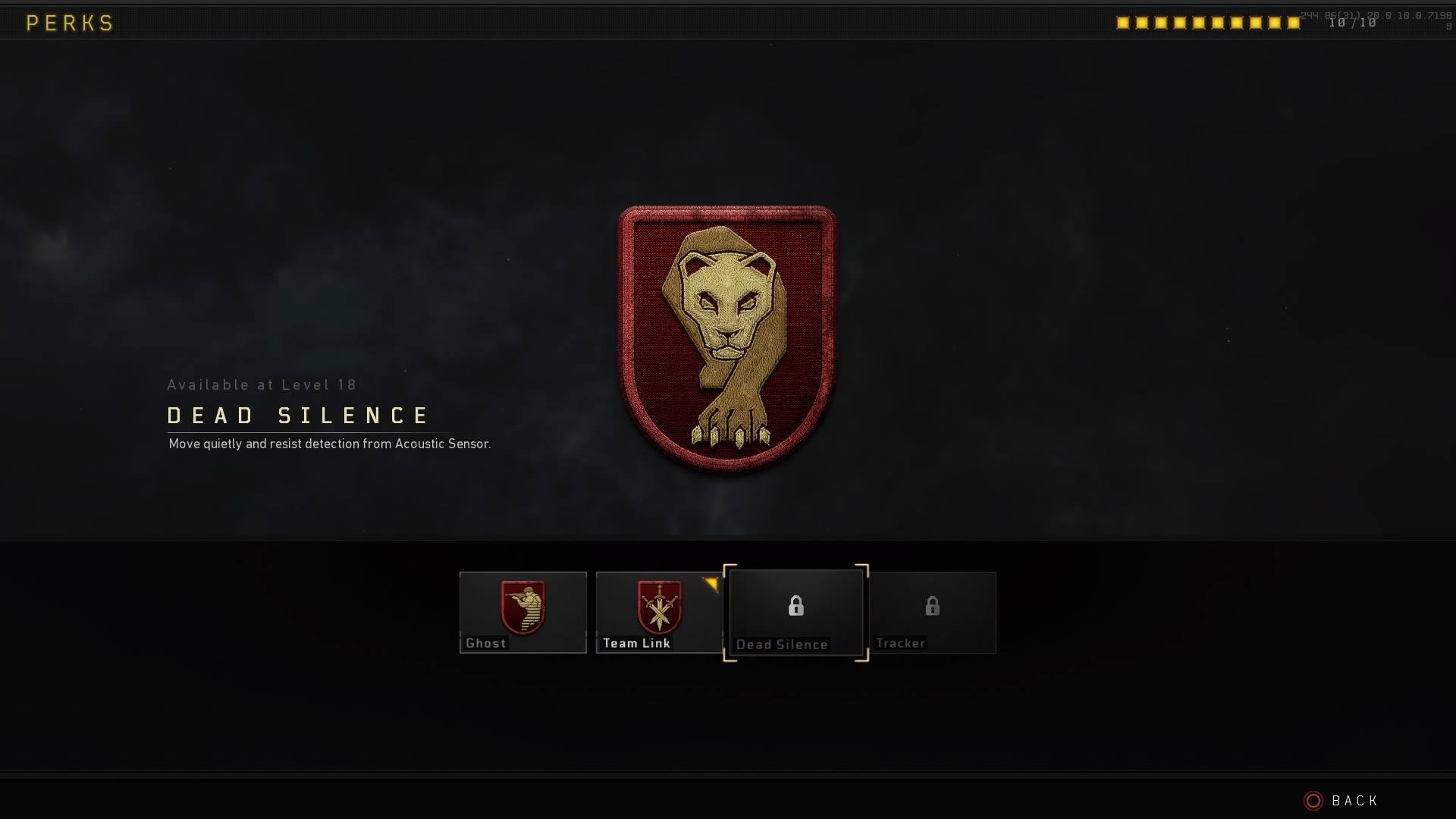Click the PERKS header title

(70, 23)
